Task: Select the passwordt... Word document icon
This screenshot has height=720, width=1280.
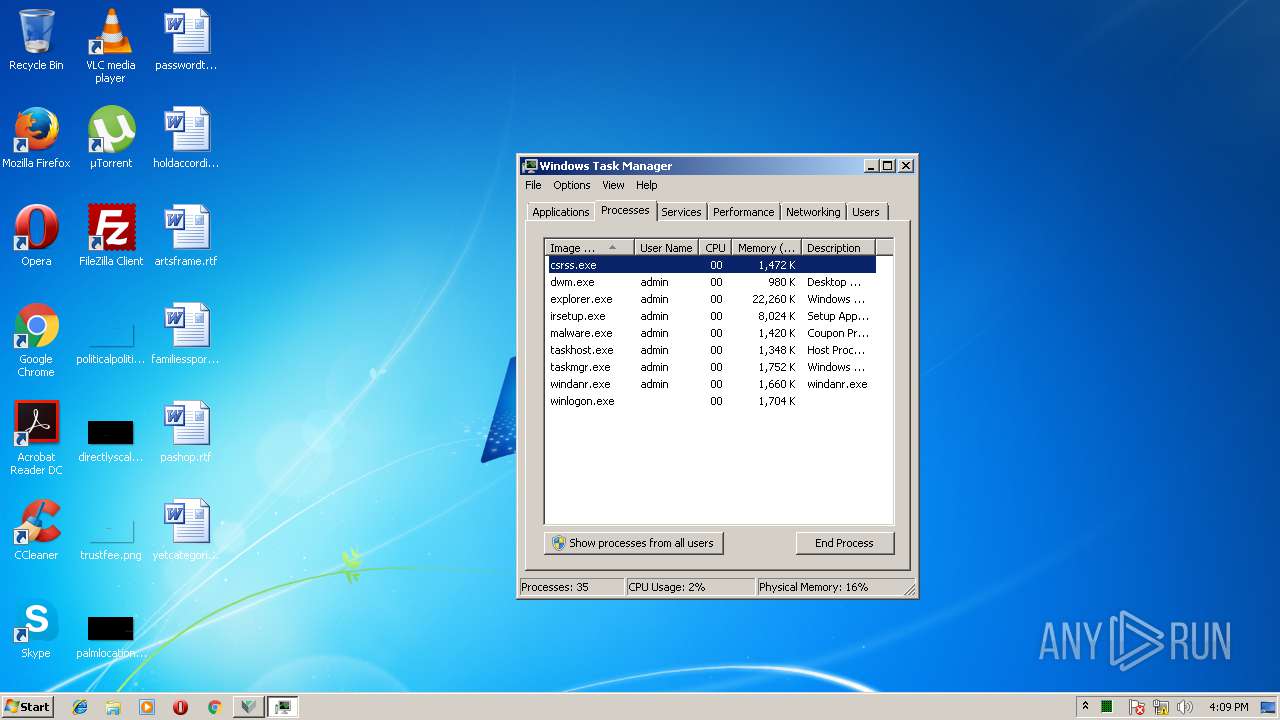Action: [x=186, y=40]
